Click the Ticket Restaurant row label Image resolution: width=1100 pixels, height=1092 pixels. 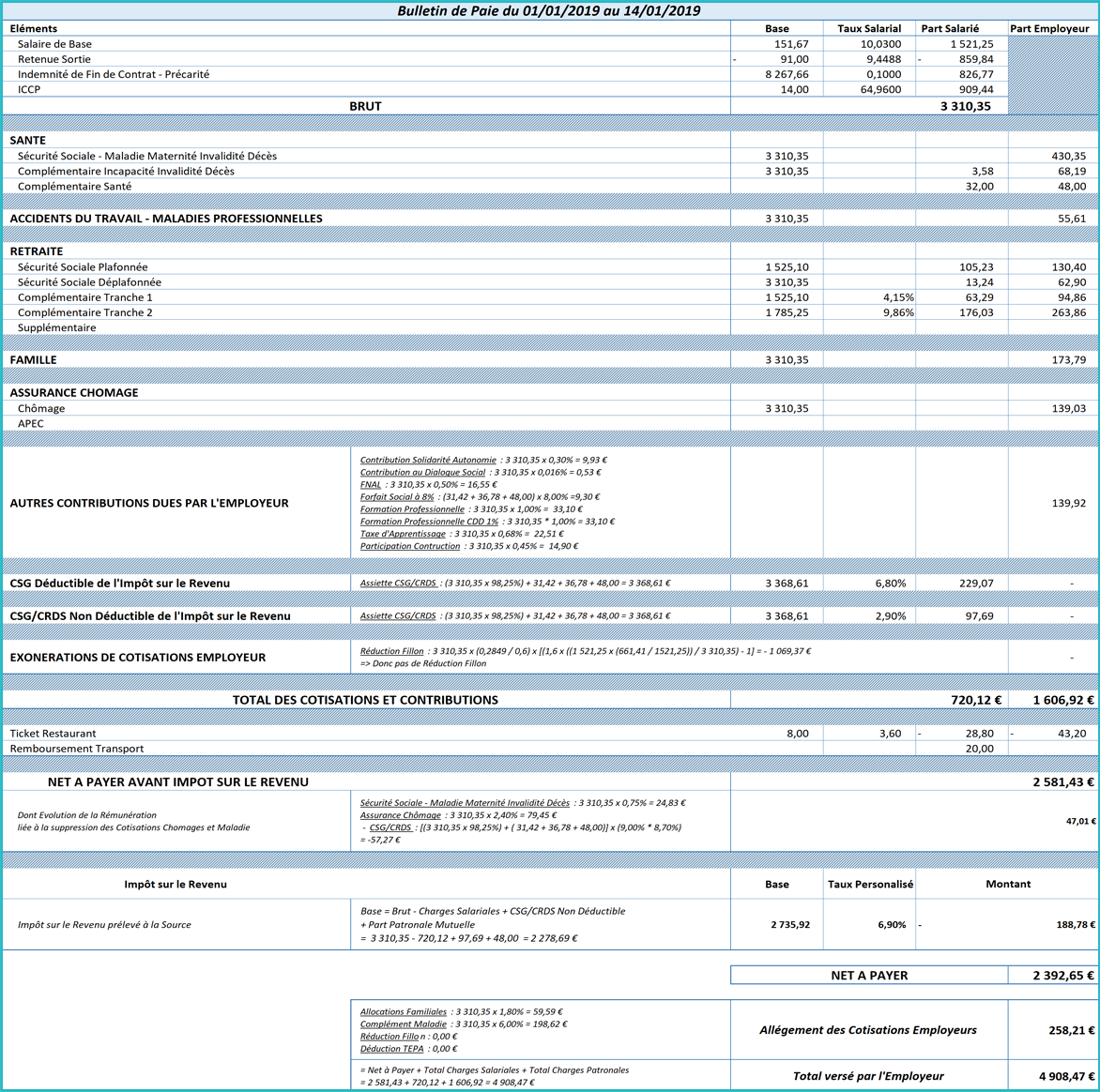coord(53,734)
